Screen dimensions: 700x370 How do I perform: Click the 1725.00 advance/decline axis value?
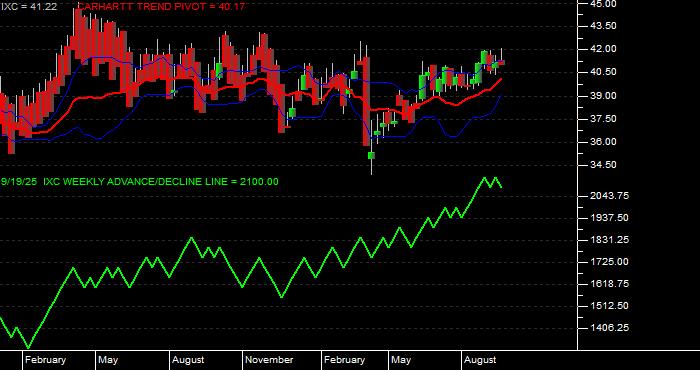610,262
